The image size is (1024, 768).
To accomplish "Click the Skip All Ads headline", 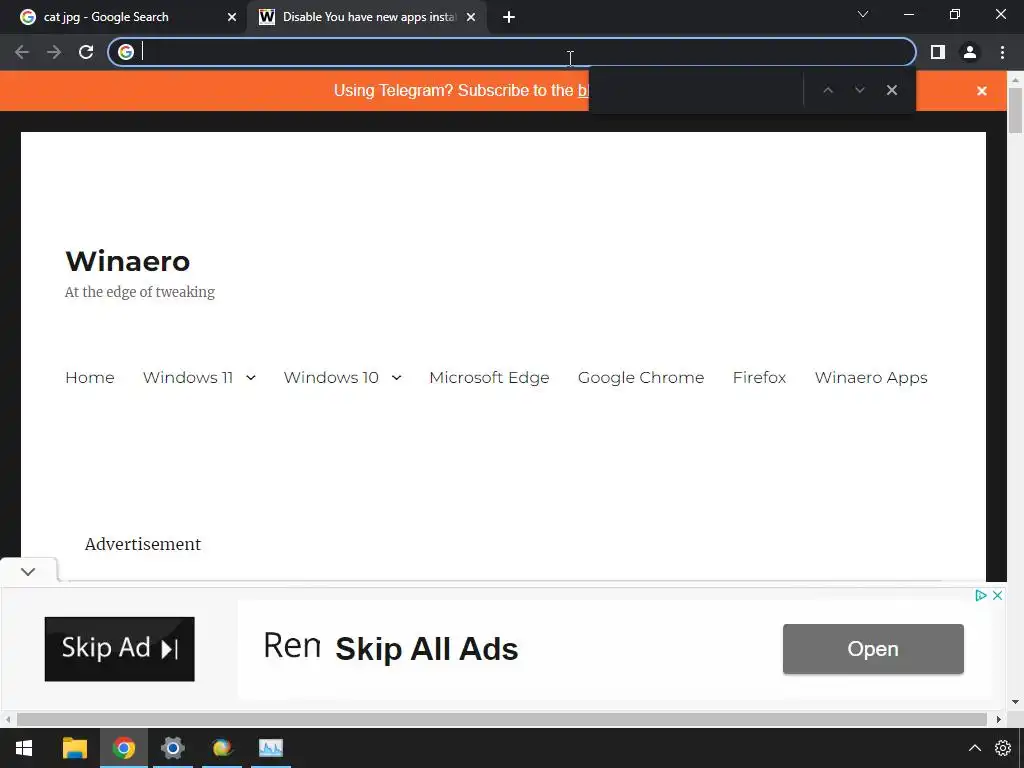I will point(426,649).
